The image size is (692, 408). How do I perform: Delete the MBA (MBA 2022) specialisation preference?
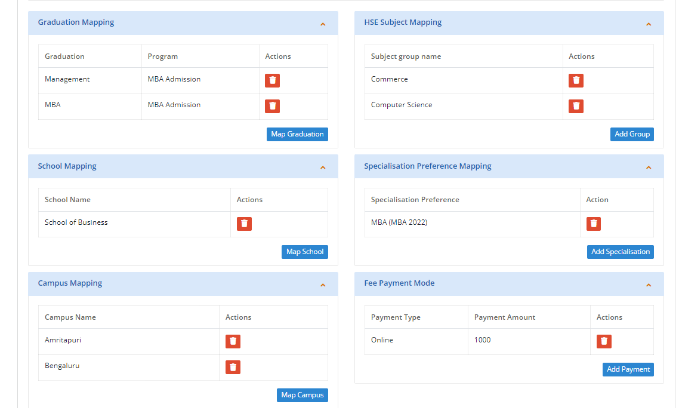coord(593,223)
